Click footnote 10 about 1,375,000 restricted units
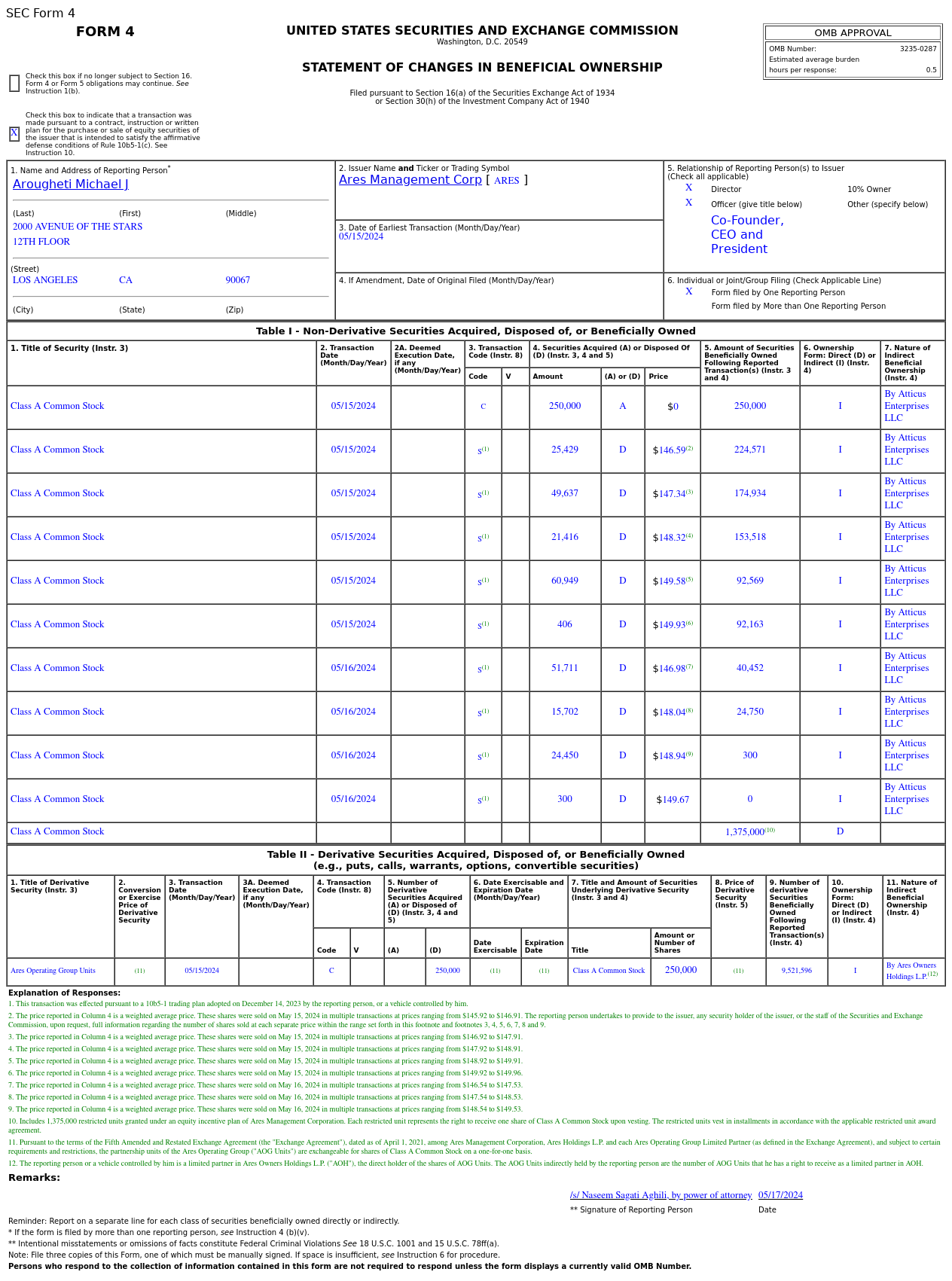The image size is (952, 1281). click(x=472, y=1125)
